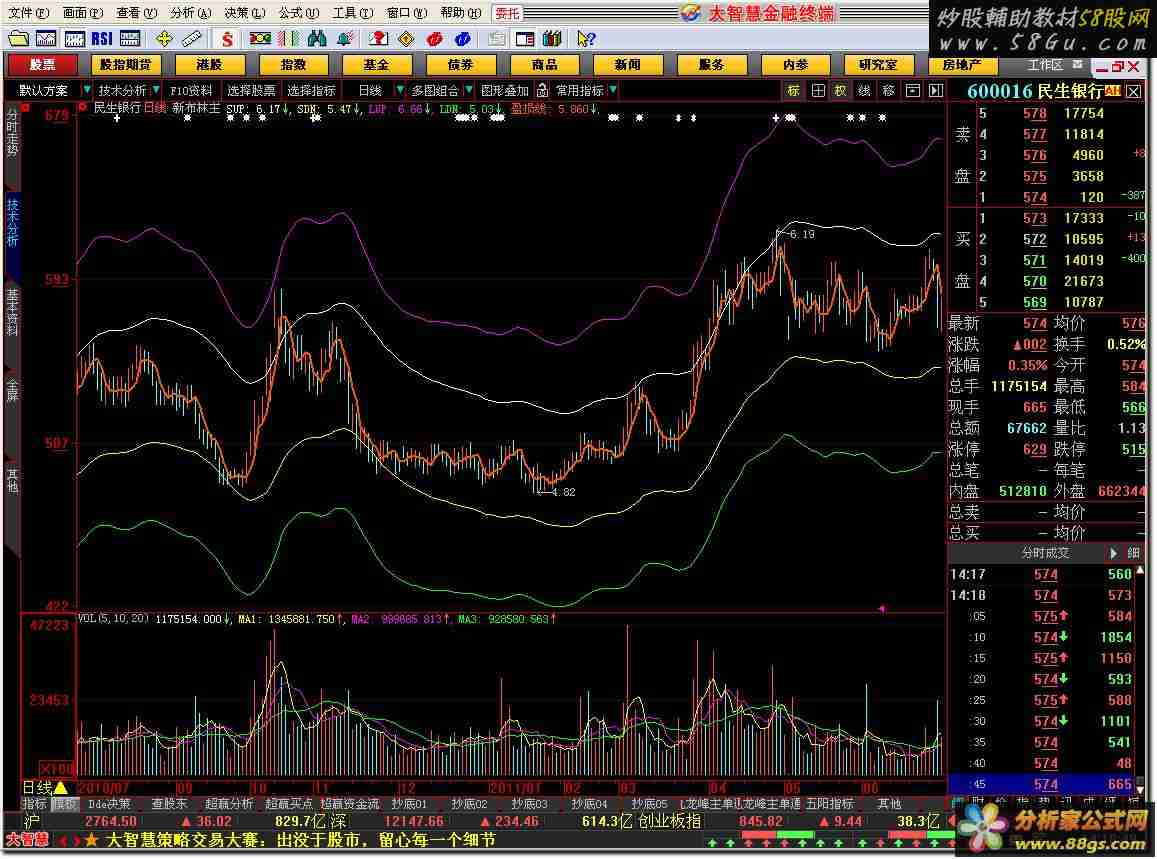This screenshot has width=1157, height=859.
Task: Click the yellow diamond toolbar icon
Action: [x=406, y=38]
